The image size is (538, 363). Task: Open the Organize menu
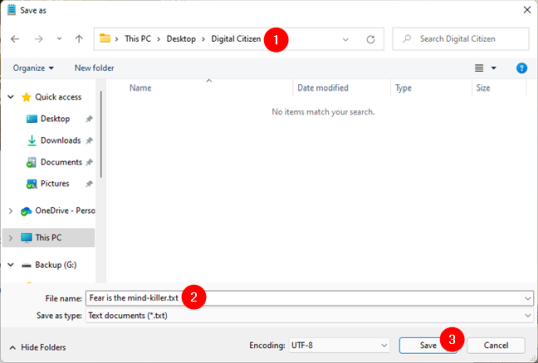click(33, 68)
